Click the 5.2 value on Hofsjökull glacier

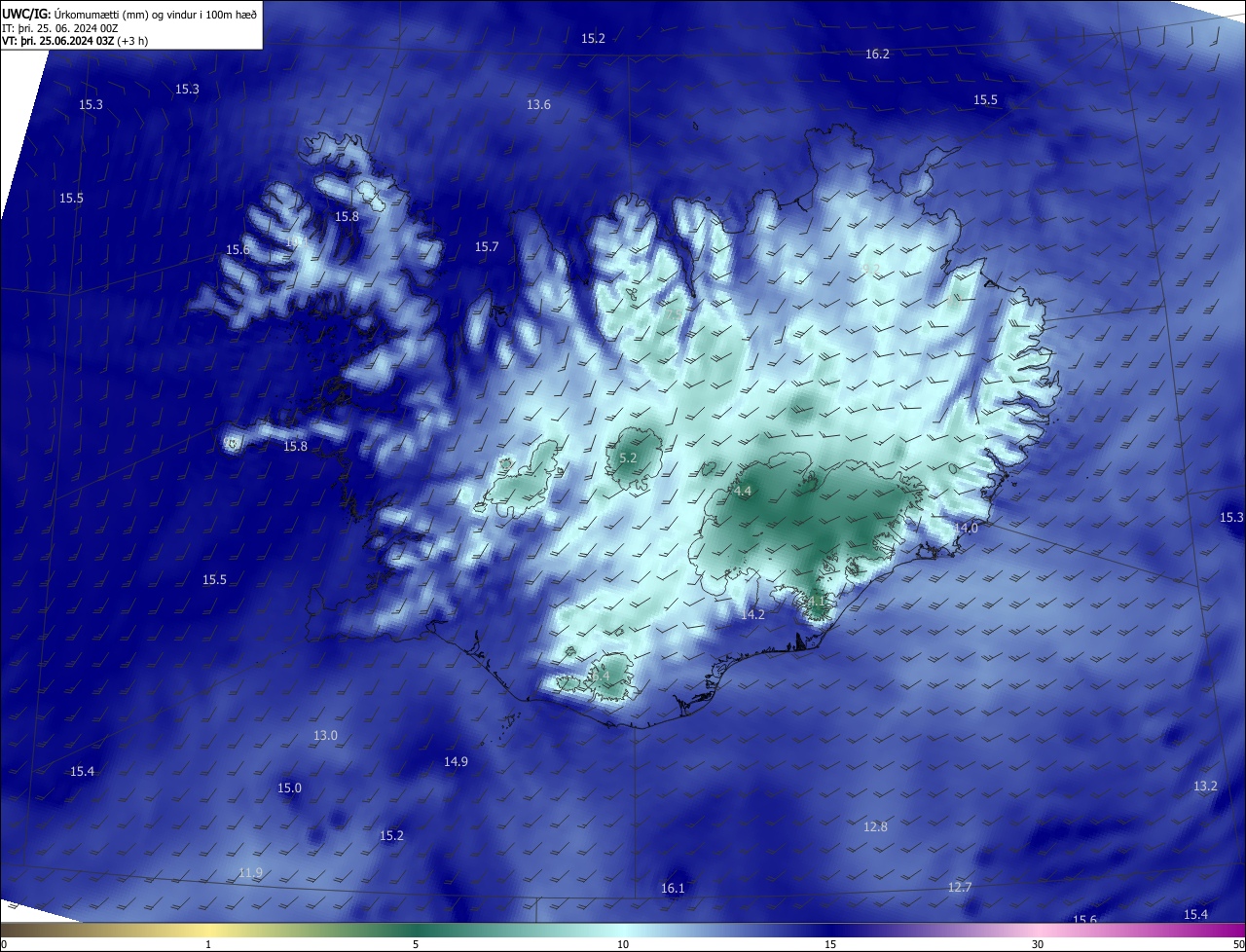click(x=628, y=458)
